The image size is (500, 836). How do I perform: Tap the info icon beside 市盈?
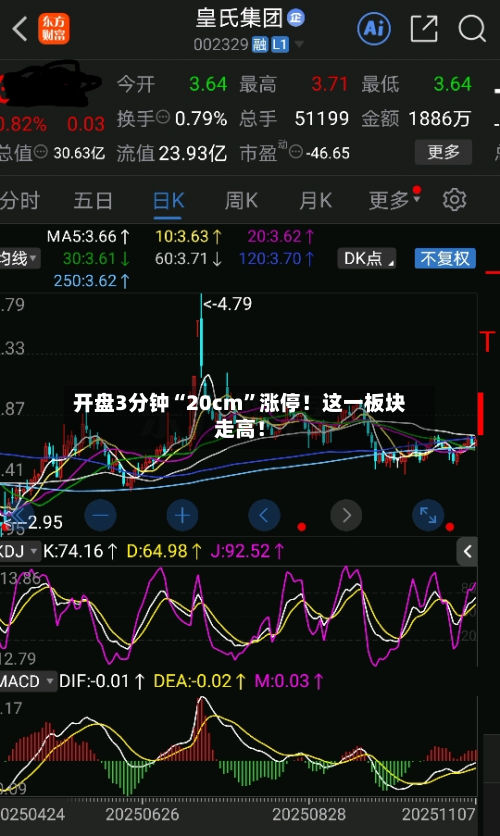pyautogui.click(x=296, y=152)
